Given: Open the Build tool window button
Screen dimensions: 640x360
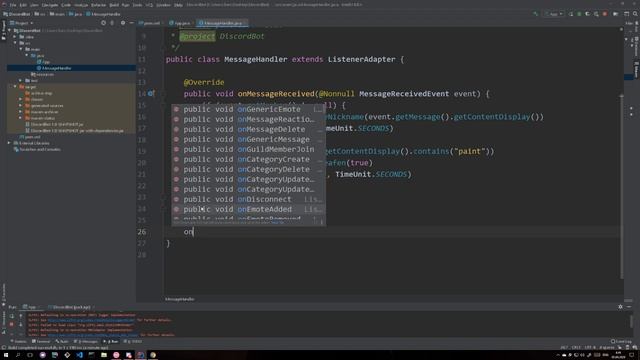Looking at the screenshot, I should click(x=62, y=341).
